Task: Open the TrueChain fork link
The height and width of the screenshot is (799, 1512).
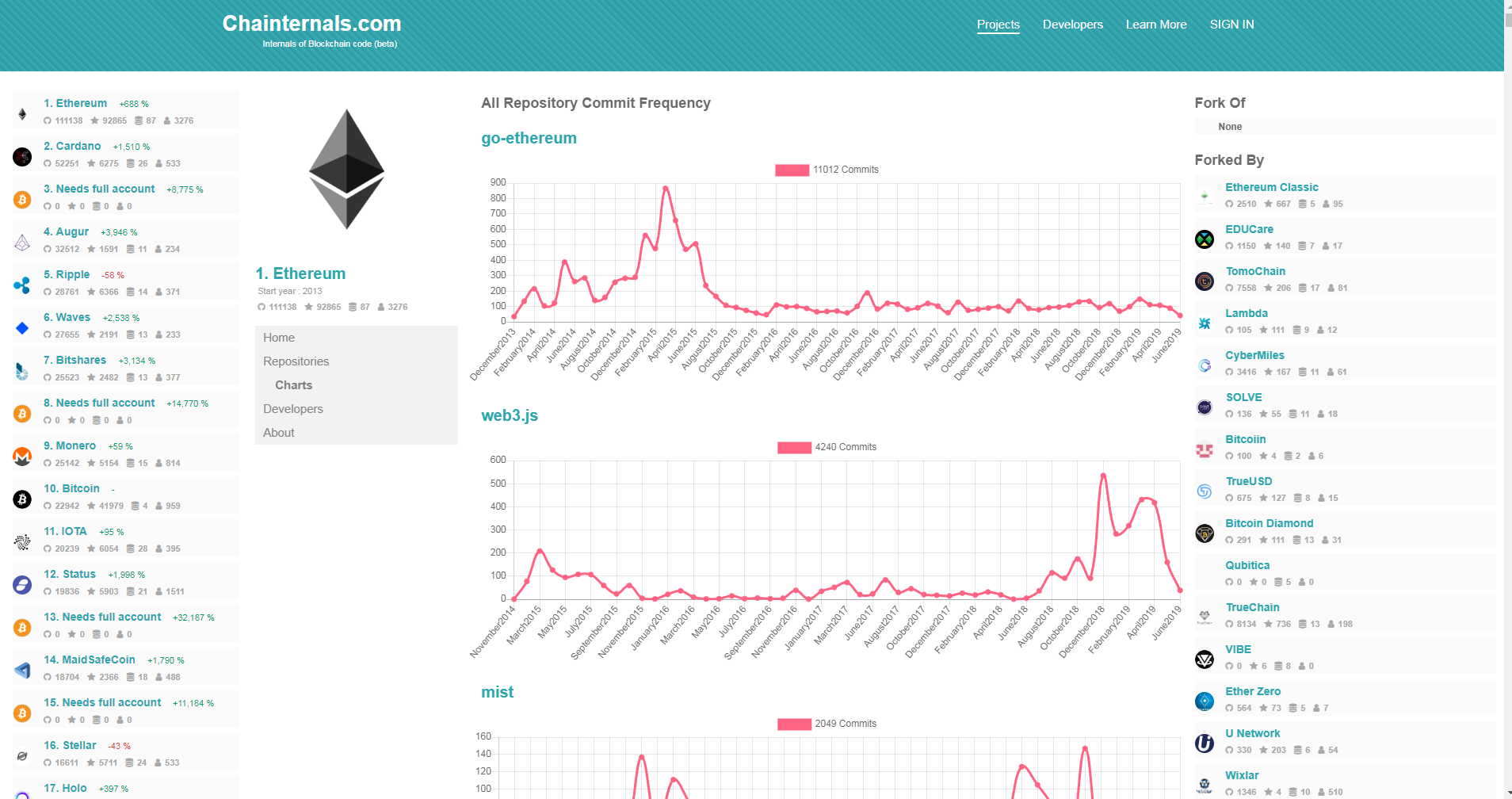Action: [1252, 607]
